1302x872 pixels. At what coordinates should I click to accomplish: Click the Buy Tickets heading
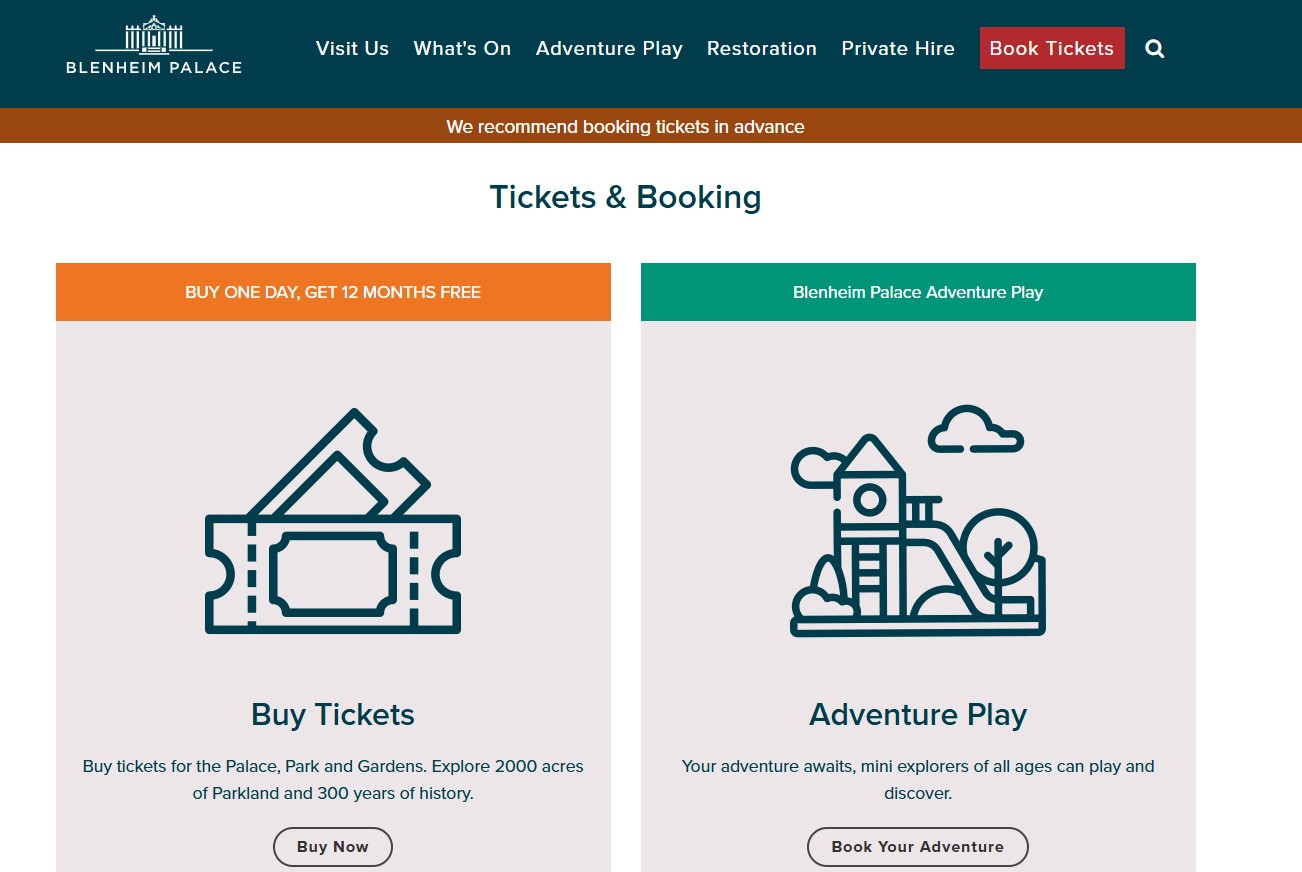tap(333, 714)
